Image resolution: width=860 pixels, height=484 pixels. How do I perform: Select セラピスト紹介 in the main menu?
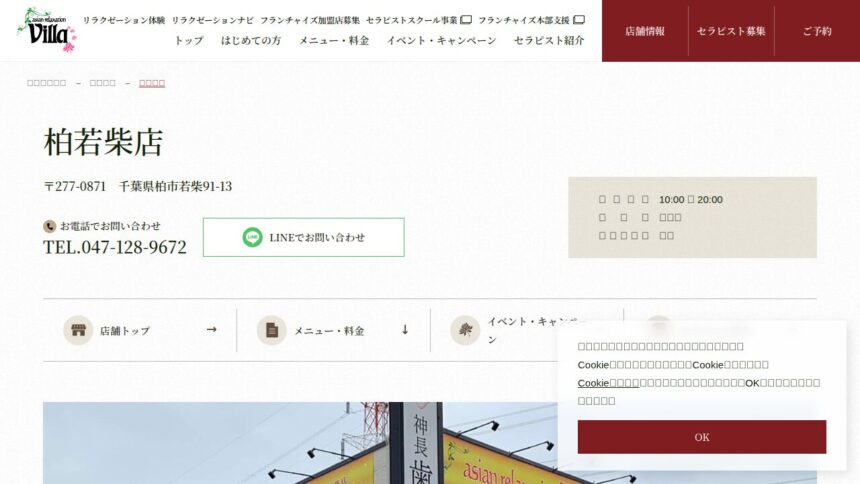(548, 41)
